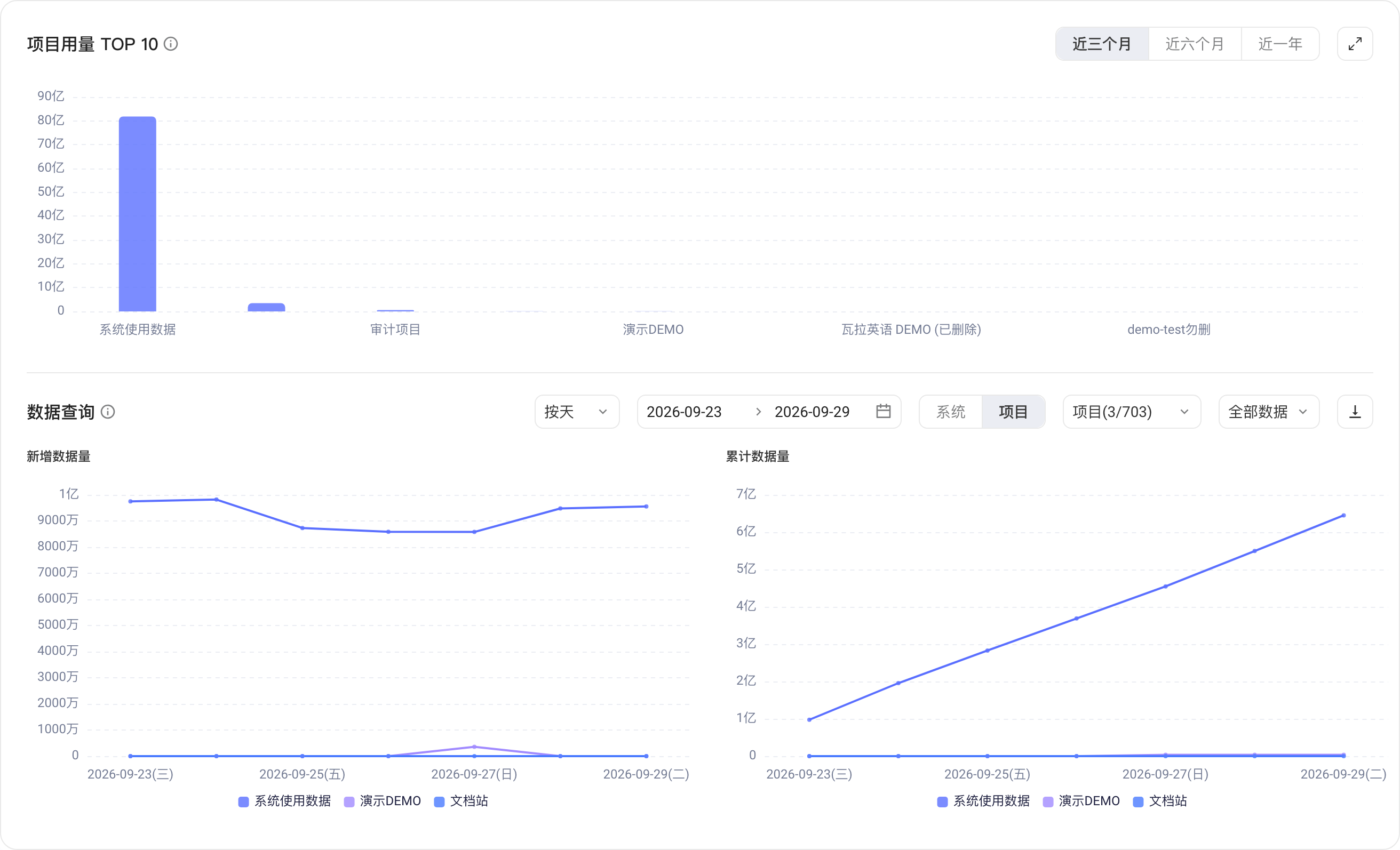Click the 审计项目 axis label
1400x850 pixels.
pos(395,330)
